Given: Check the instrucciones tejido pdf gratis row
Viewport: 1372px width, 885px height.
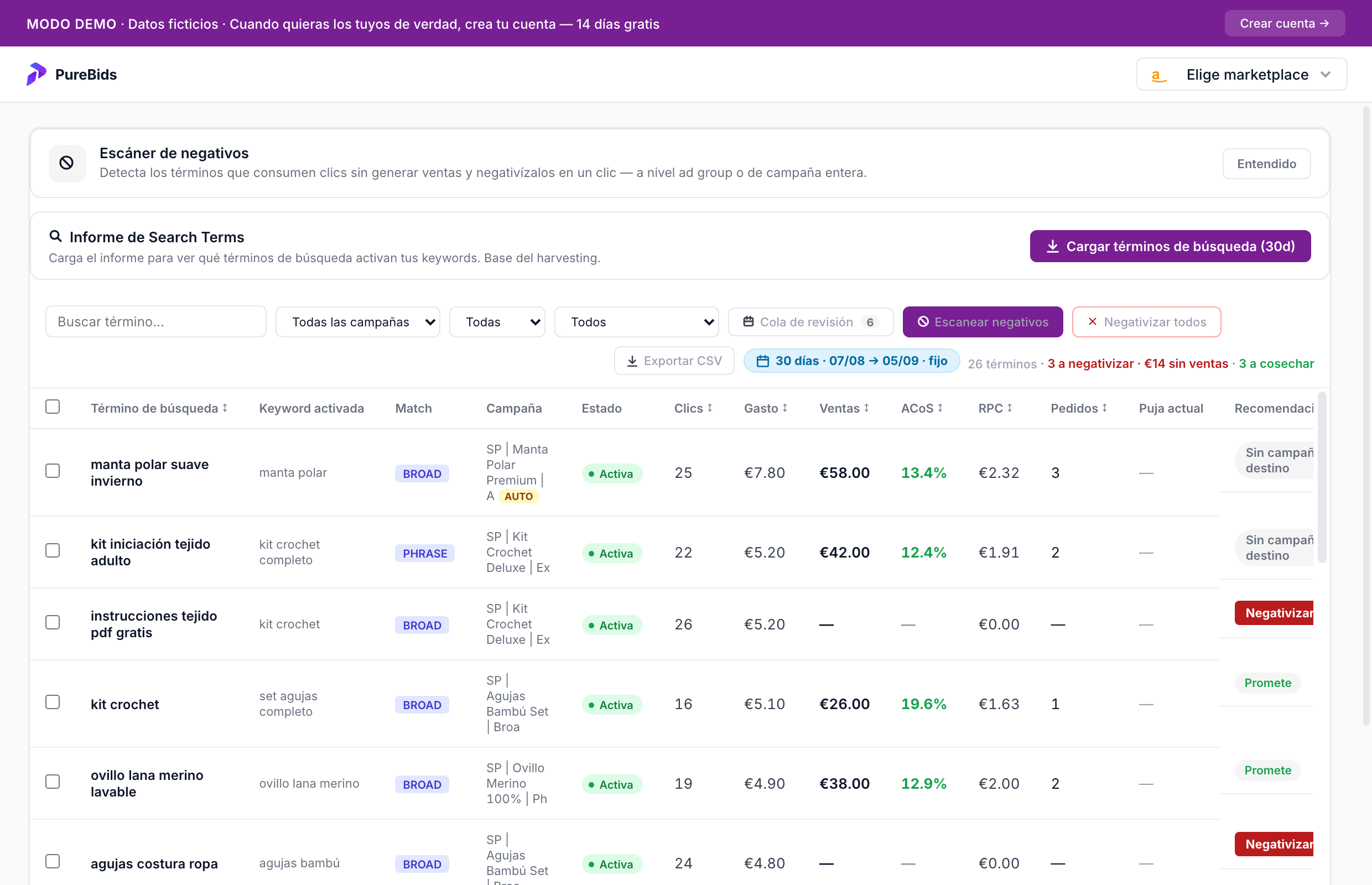Looking at the screenshot, I should (x=53, y=622).
